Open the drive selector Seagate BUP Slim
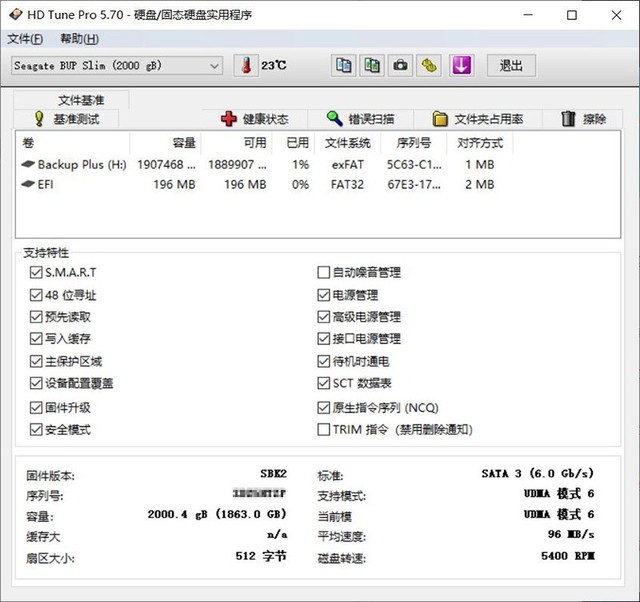Image resolution: width=640 pixels, height=602 pixels. click(x=117, y=66)
